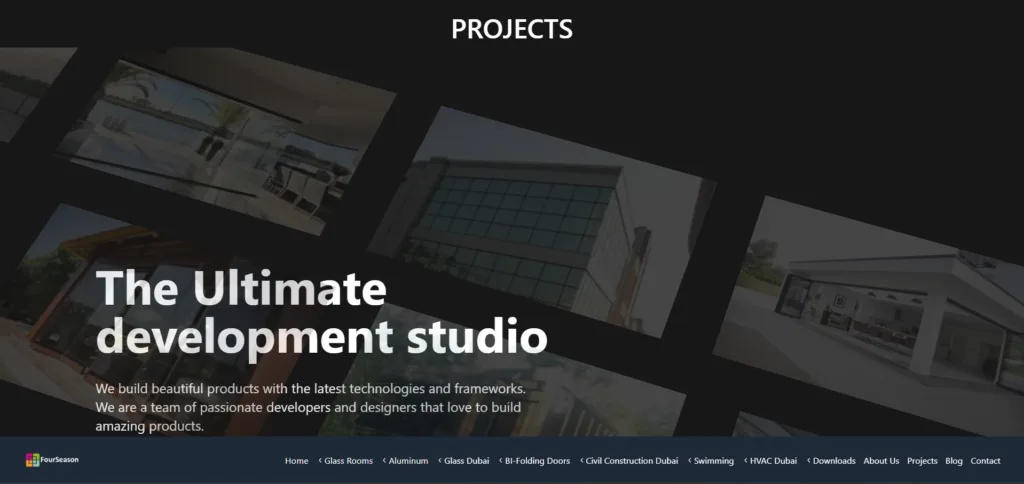Viewport: 1024px width, 484px height.
Task: Open the Civil Construction Dubai menu
Action: pos(632,460)
